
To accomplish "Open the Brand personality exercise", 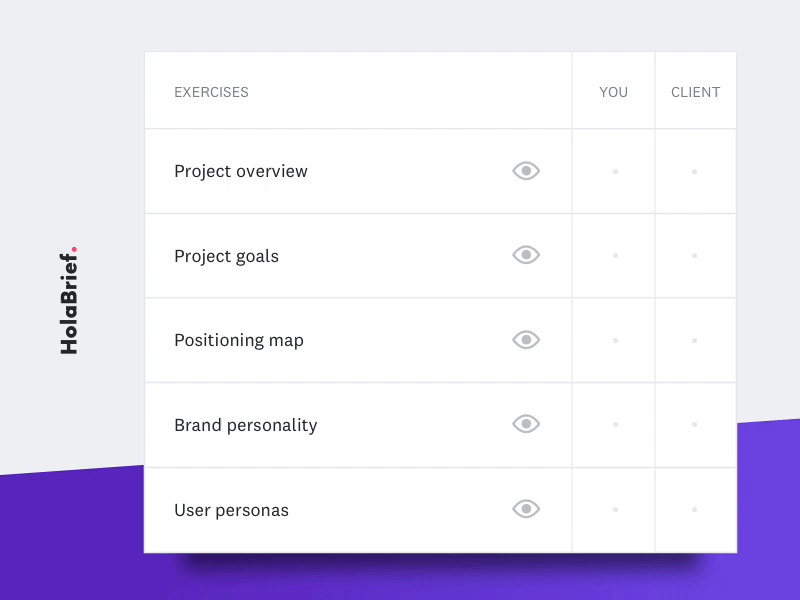I will [246, 425].
